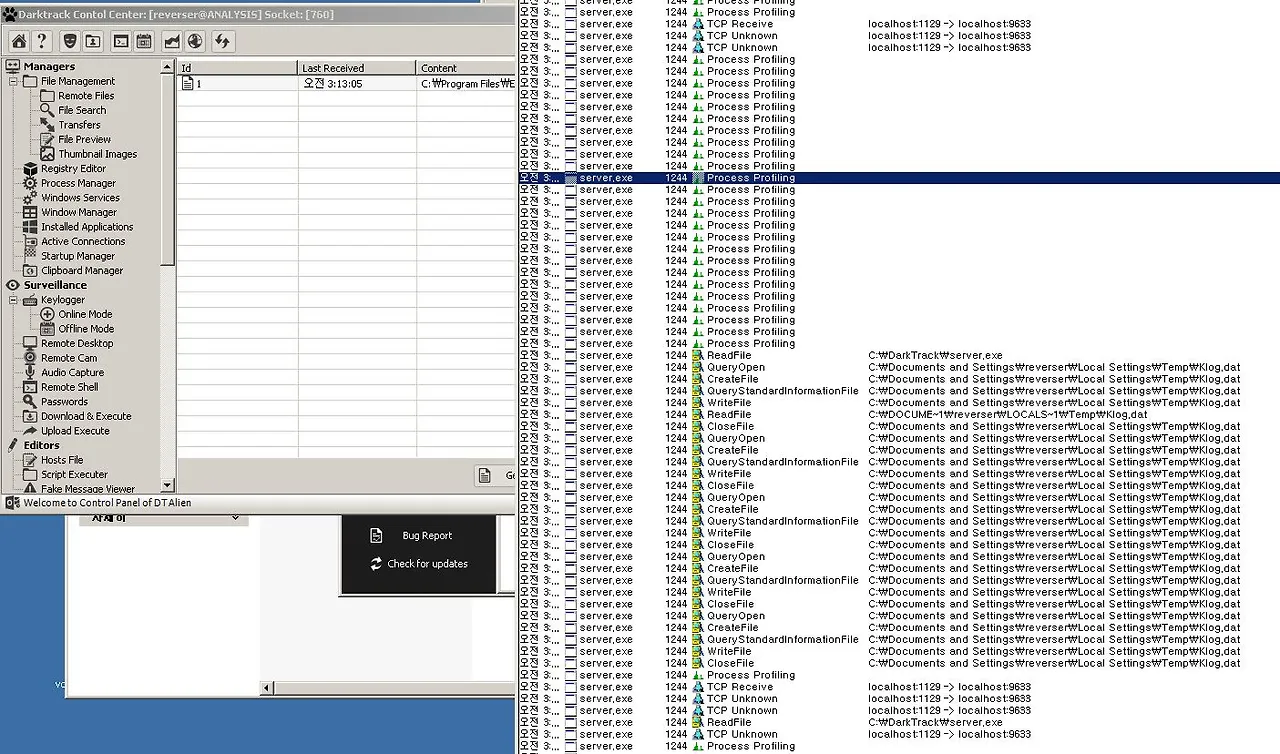The image size is (1280, 754).
Task: Select the row with Id 1
Action: (x=346, y=84)
